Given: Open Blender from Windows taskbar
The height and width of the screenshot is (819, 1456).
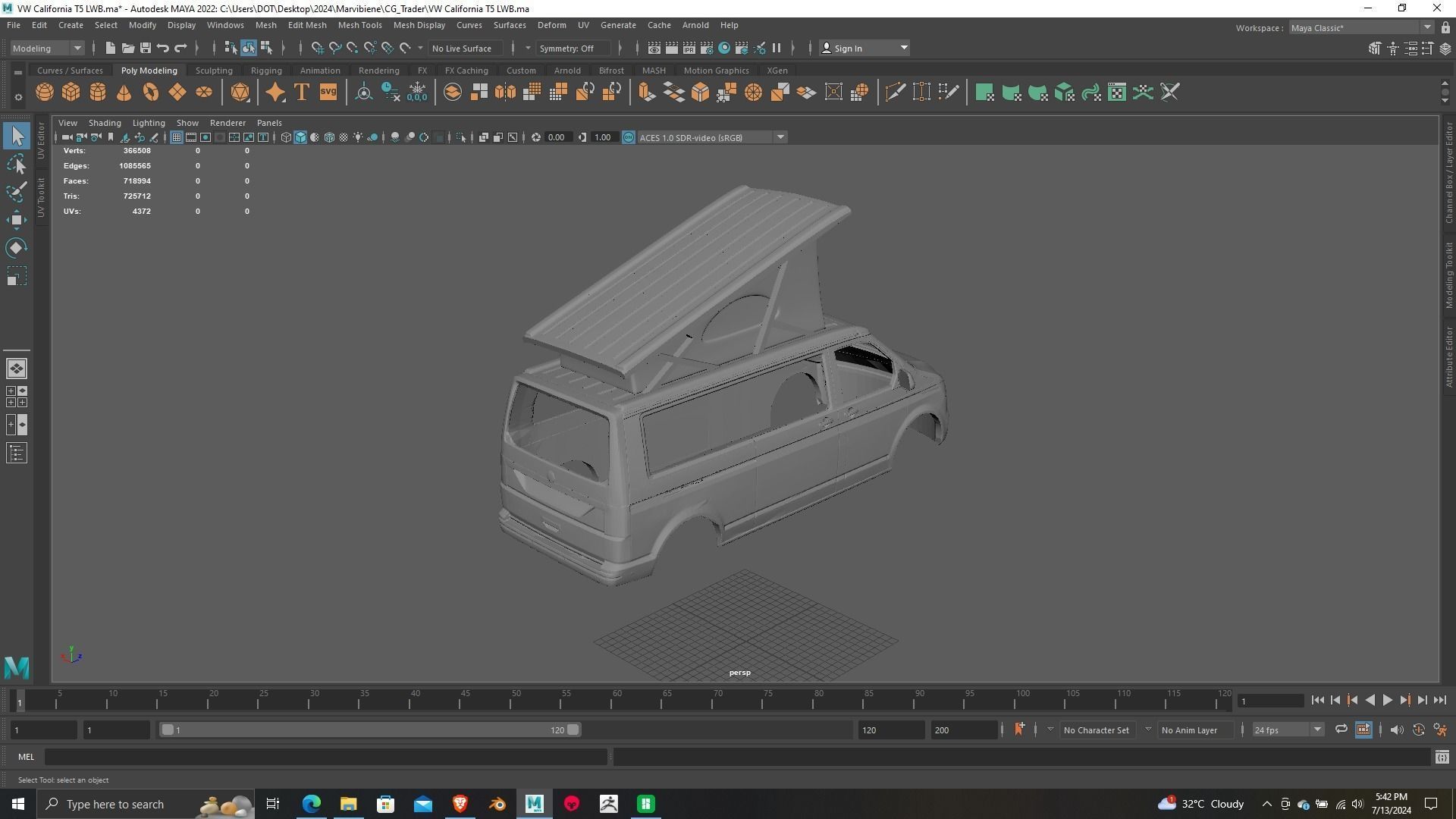Looking at the screenshot, I should pos(497,804).
